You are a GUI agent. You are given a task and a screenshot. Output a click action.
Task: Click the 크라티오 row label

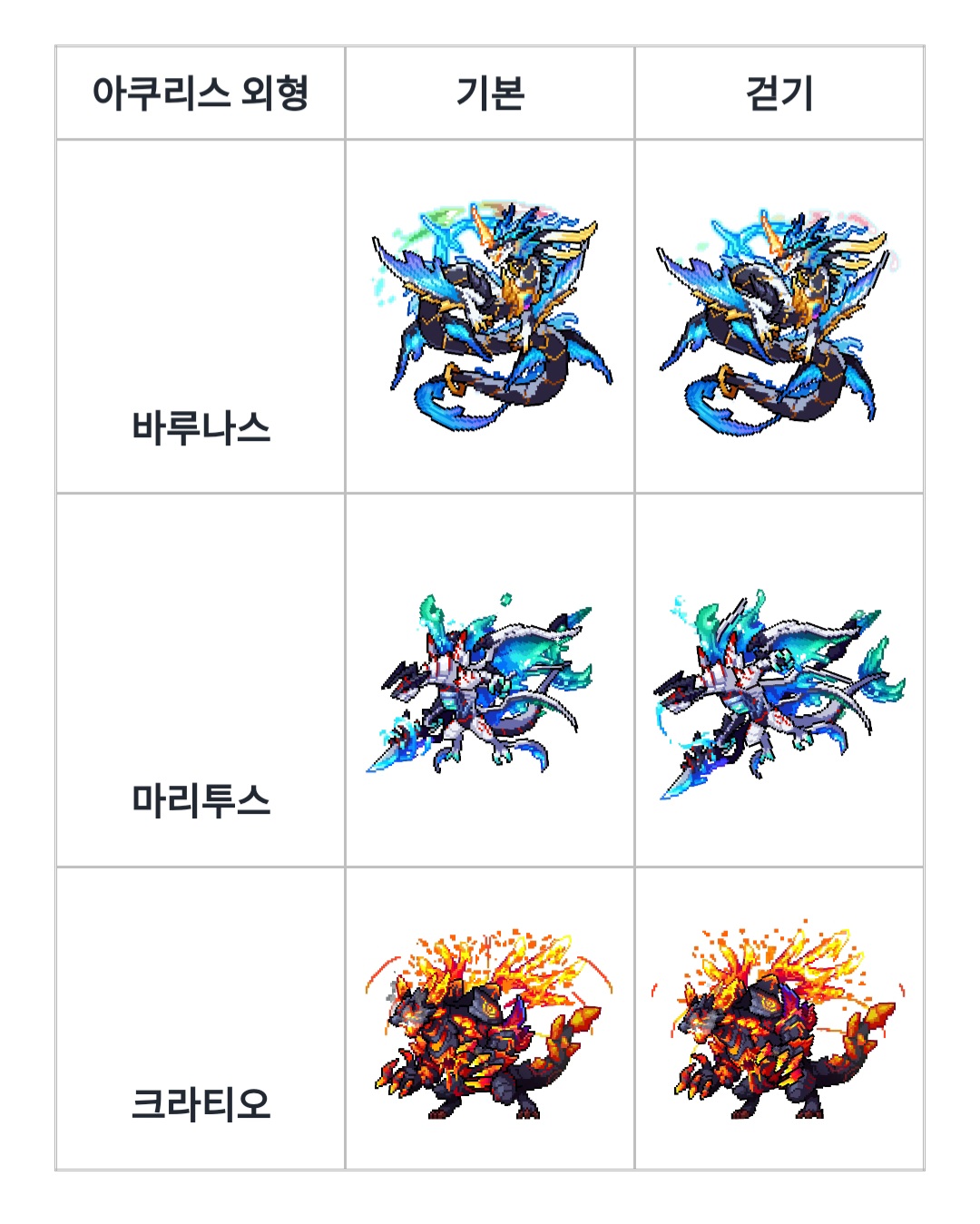[x=201, y=1104]
